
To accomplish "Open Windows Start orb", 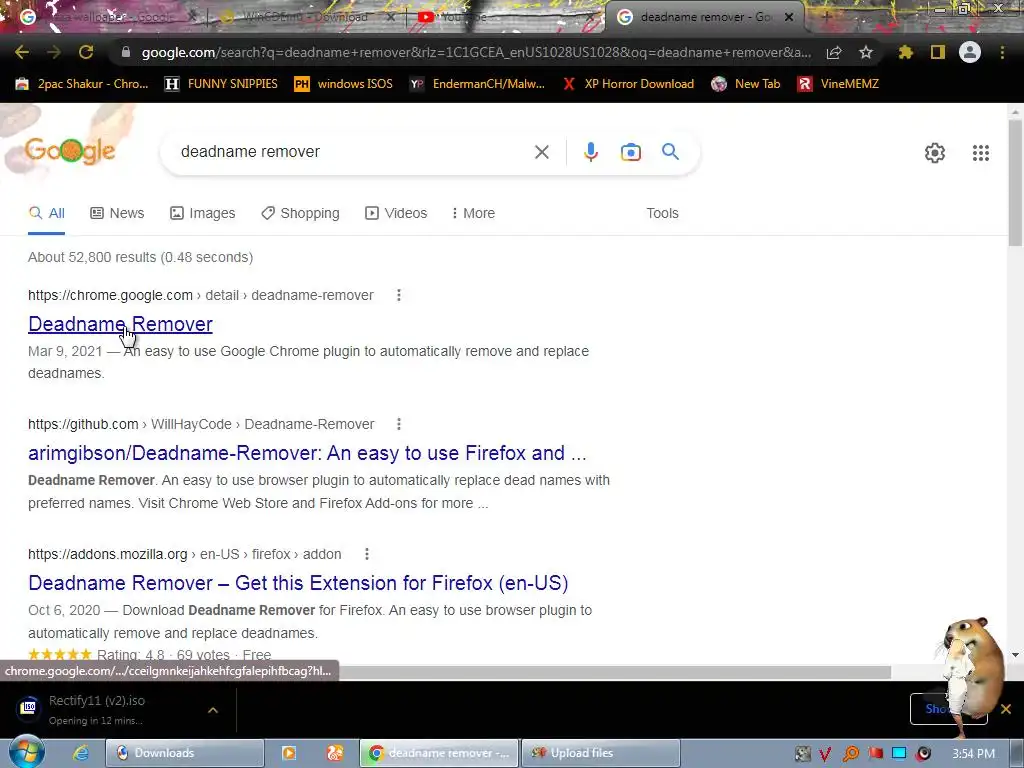I will (x=25, y=752).
